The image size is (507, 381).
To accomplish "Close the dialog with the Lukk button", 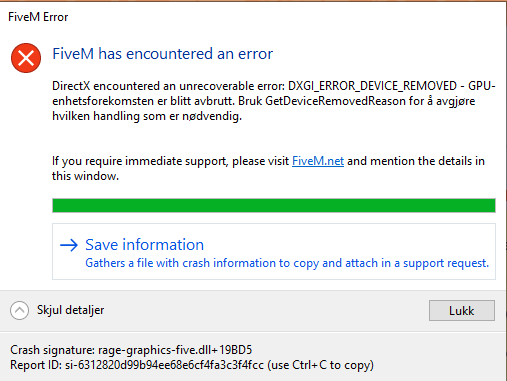I will click(x=462, y=310).
